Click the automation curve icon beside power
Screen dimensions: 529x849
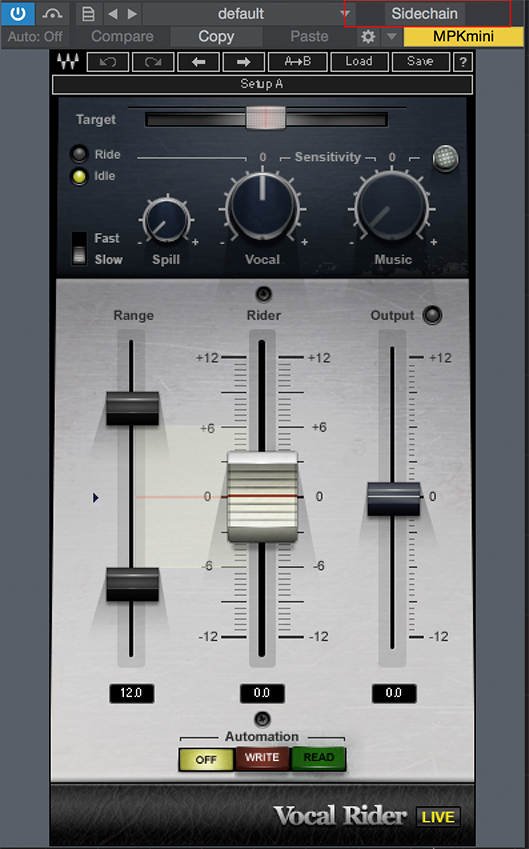point(53,13)
